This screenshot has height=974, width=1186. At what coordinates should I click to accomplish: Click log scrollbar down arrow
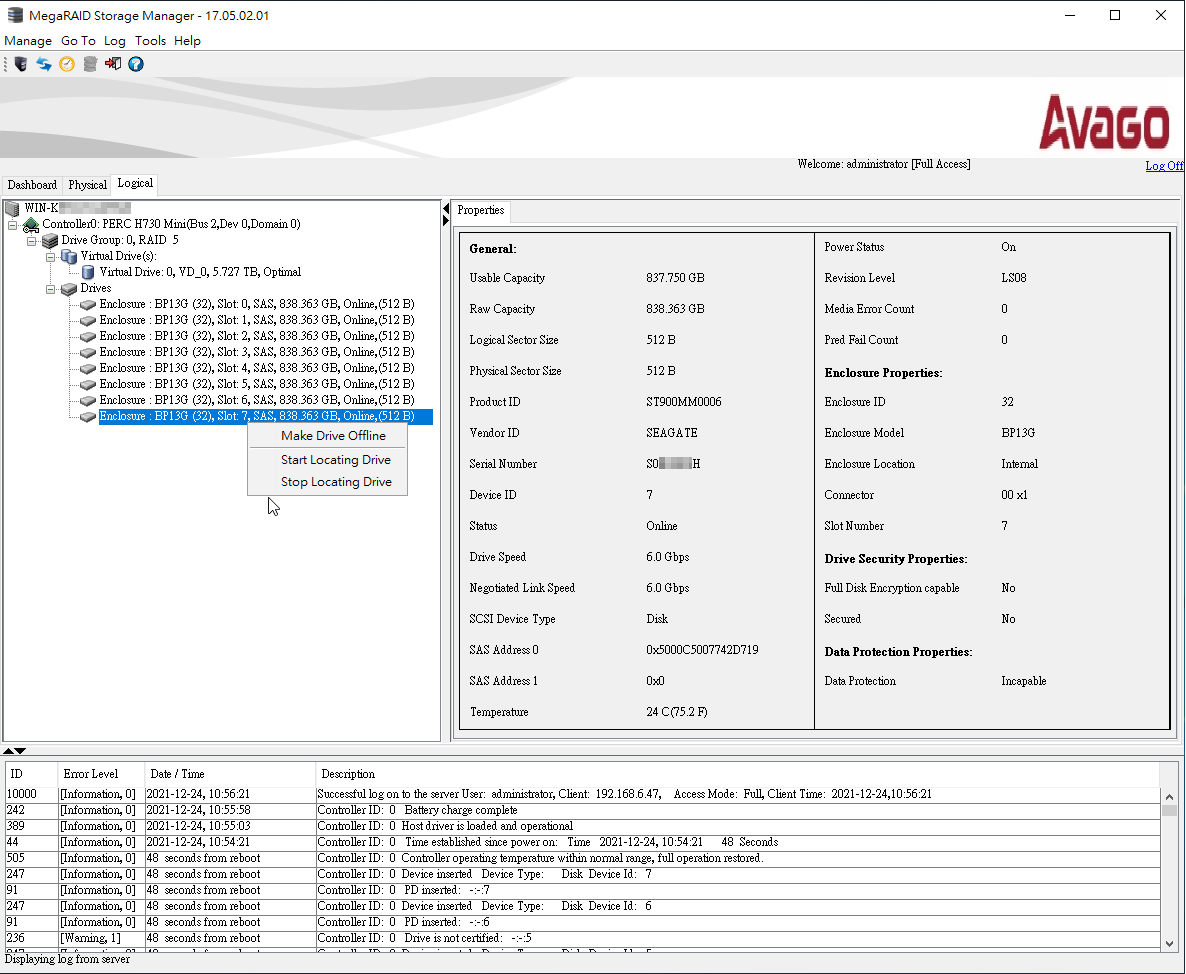coord(1169,944)
